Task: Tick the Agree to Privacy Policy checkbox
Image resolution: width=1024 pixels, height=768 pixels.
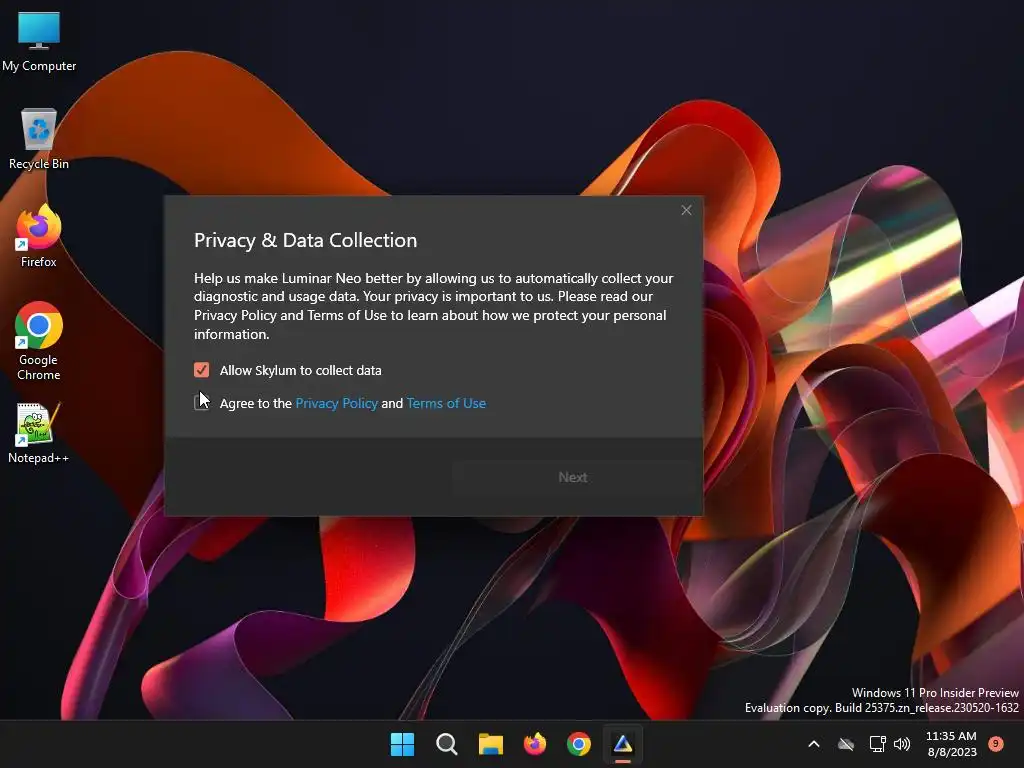Action: 201,402
